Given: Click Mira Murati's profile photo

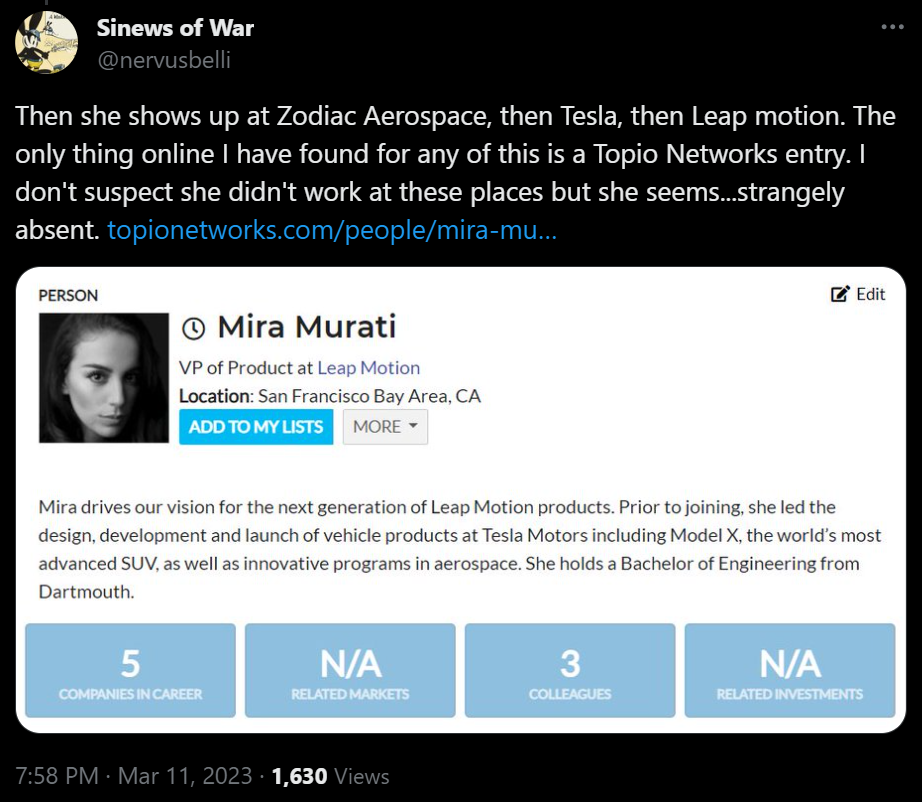Looking at the screenshot, I should coord(104,378).
